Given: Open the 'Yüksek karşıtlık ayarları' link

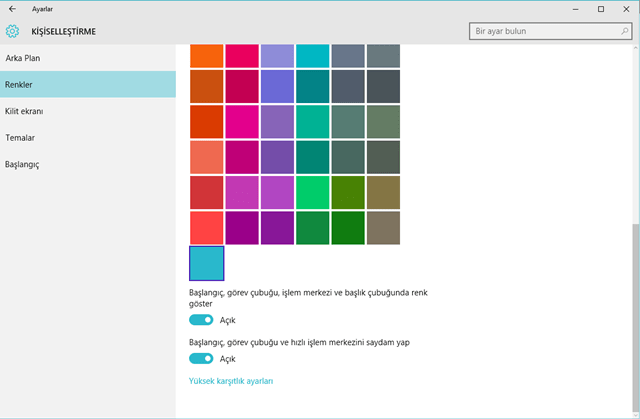Looking at the screenshot, I should point(231,381).
